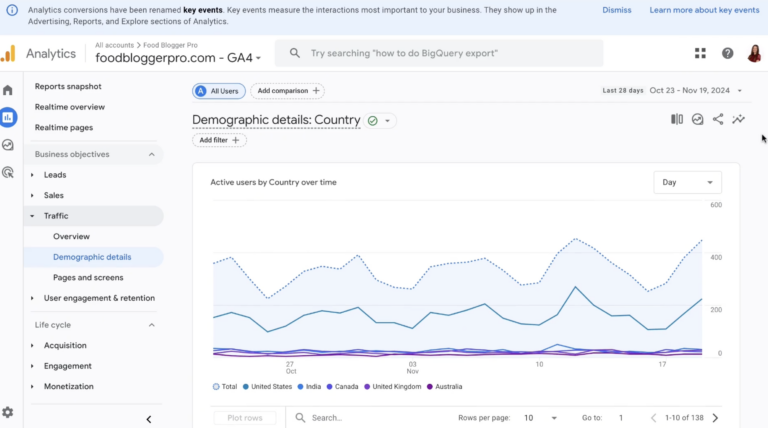Open Learn more about key events
The height and width of the screenshot is (428, 768).
tap(704, 10)
